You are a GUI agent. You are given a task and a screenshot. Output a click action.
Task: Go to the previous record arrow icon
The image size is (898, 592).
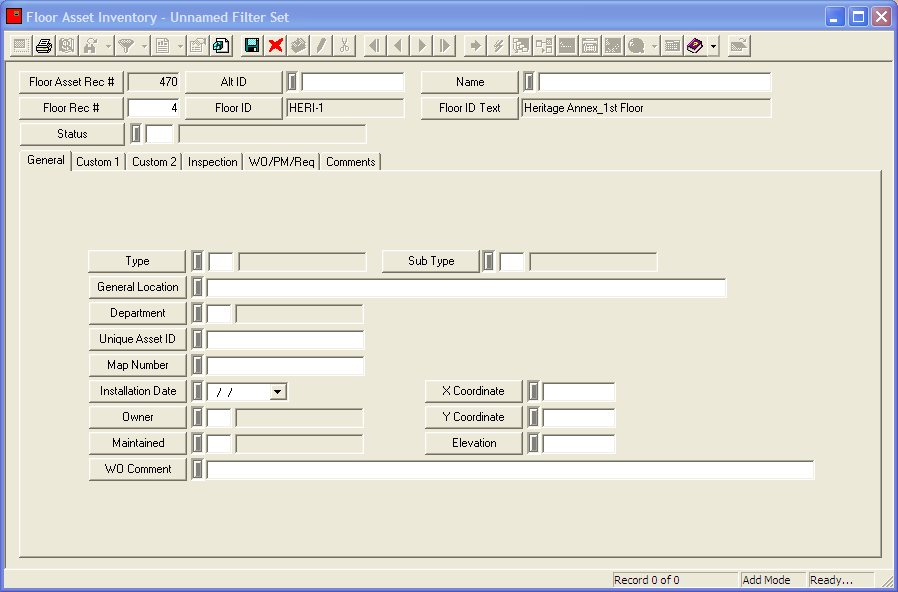tap(398, 46)
